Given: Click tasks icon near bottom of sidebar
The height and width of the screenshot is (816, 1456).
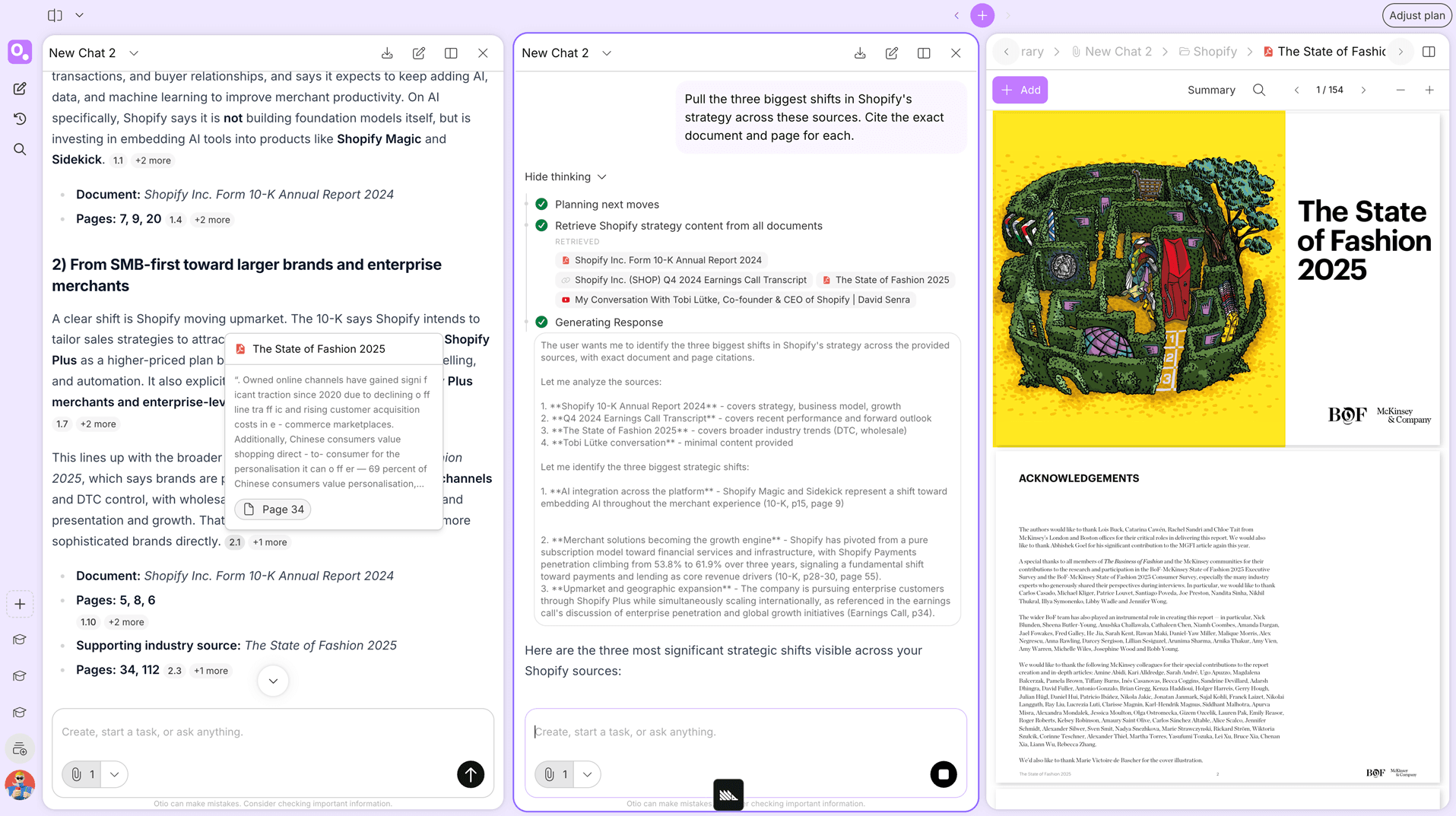Looking at the screenshot, I should pyautogui.click(x=20, y=749).
